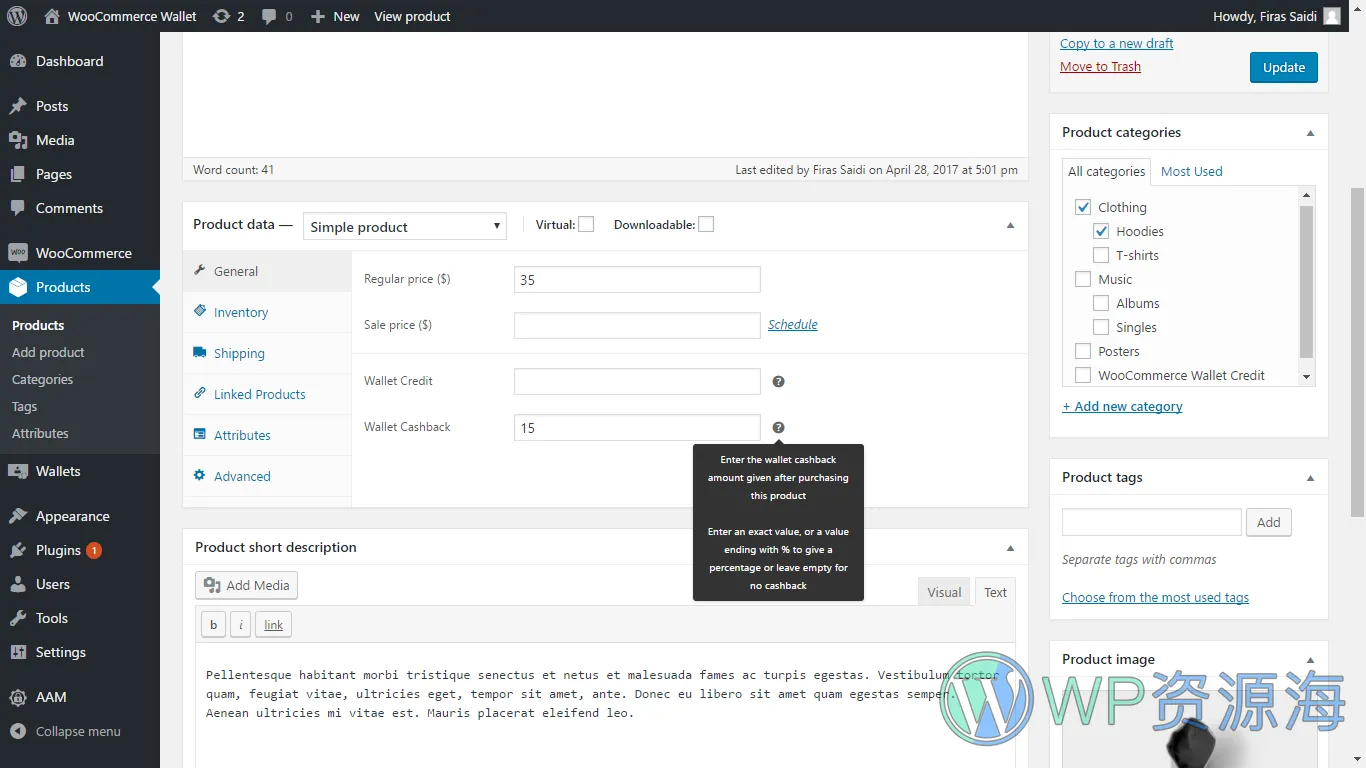This screenshot has width=1366, height=768.
Task: Open the WordPress logo menu
Action: 17,16
